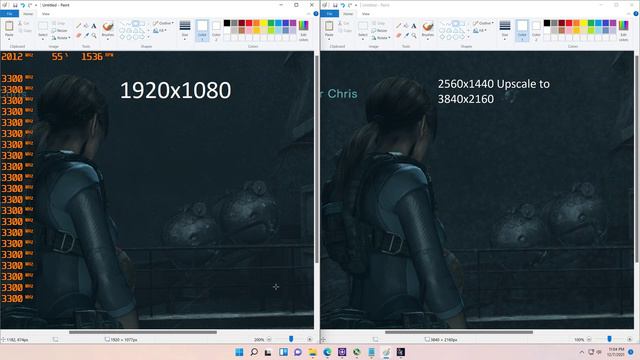Switch to the View tab in right Paint window
Image resolution: width=640 pixels, height=360 pixels.
click(x=366, y=14)
